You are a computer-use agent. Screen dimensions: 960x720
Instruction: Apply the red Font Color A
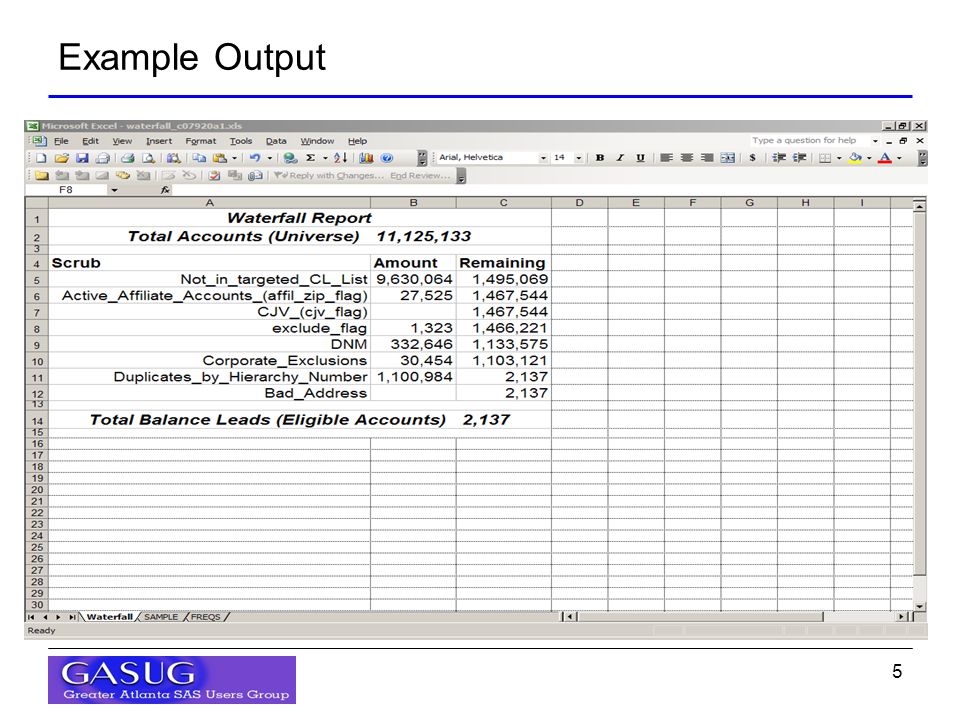pyautogui.click(x=885, y=158)
